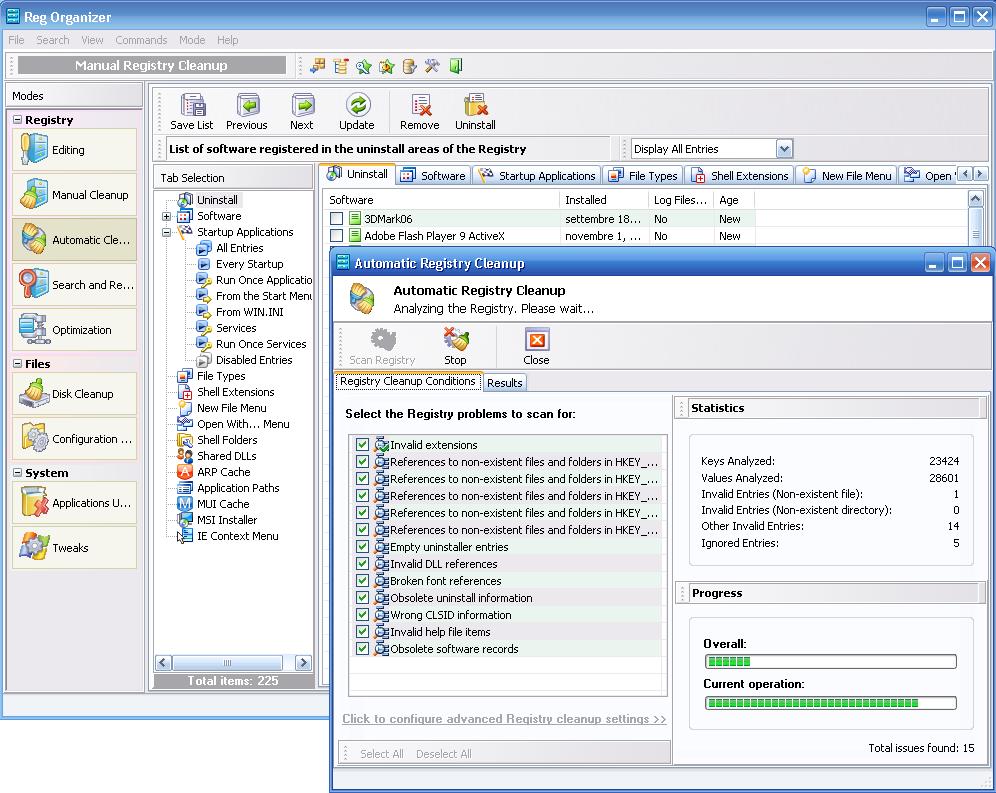The image size is (996, 793).
Task: Click the Update refresh icon
Action: point(357,107)
